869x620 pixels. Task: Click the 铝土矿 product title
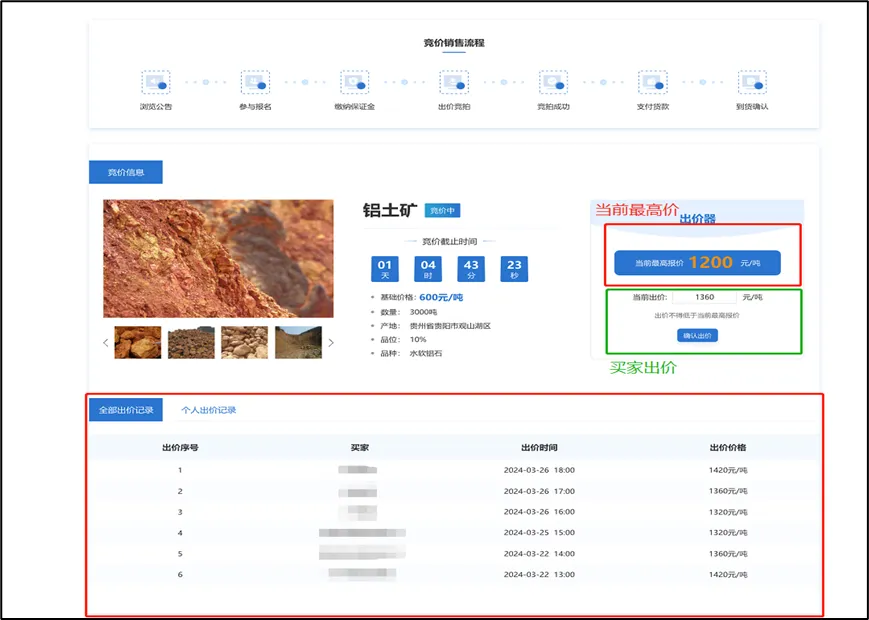tap(390, 211)
